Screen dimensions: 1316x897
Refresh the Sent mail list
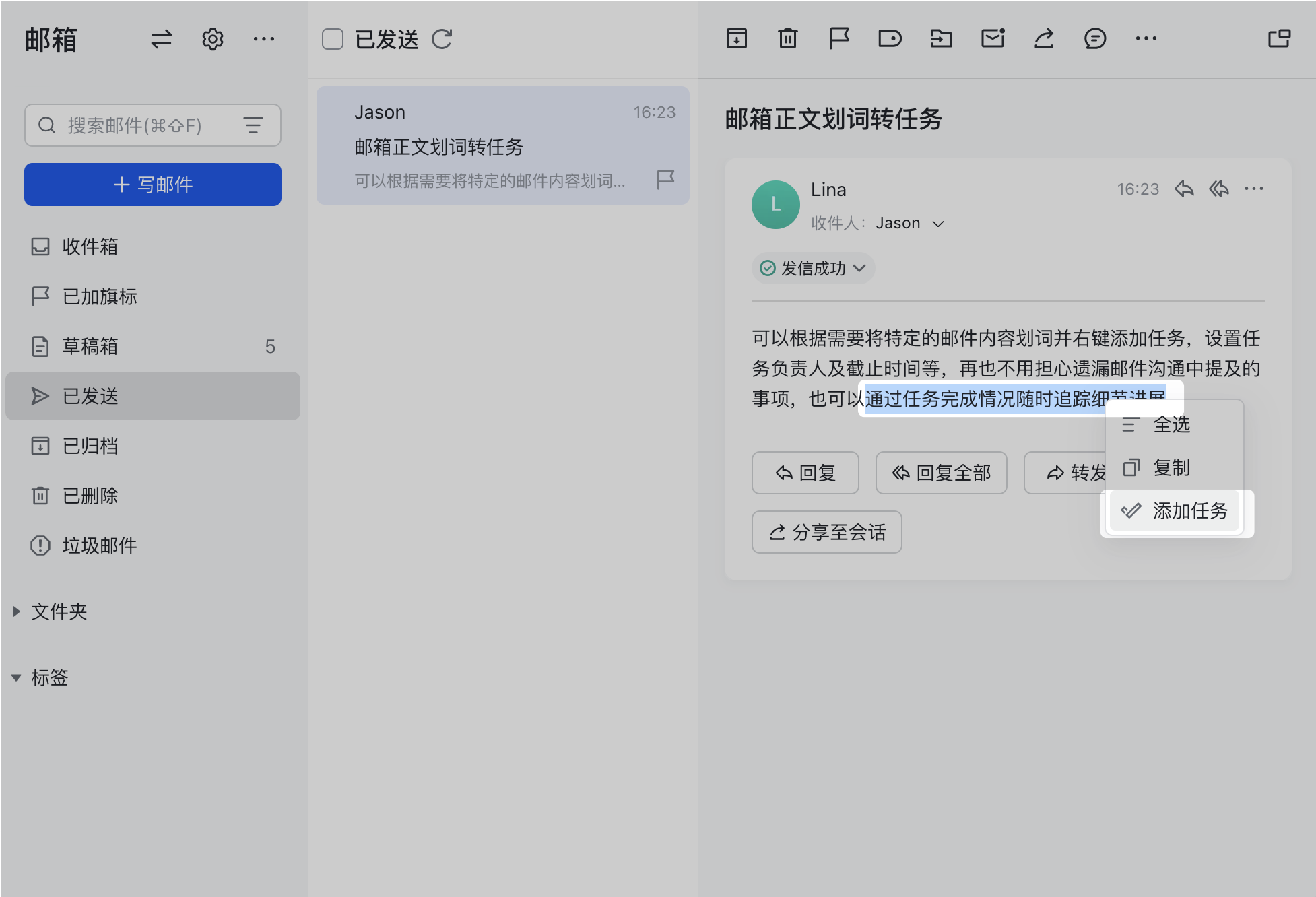tap(442, 39)
